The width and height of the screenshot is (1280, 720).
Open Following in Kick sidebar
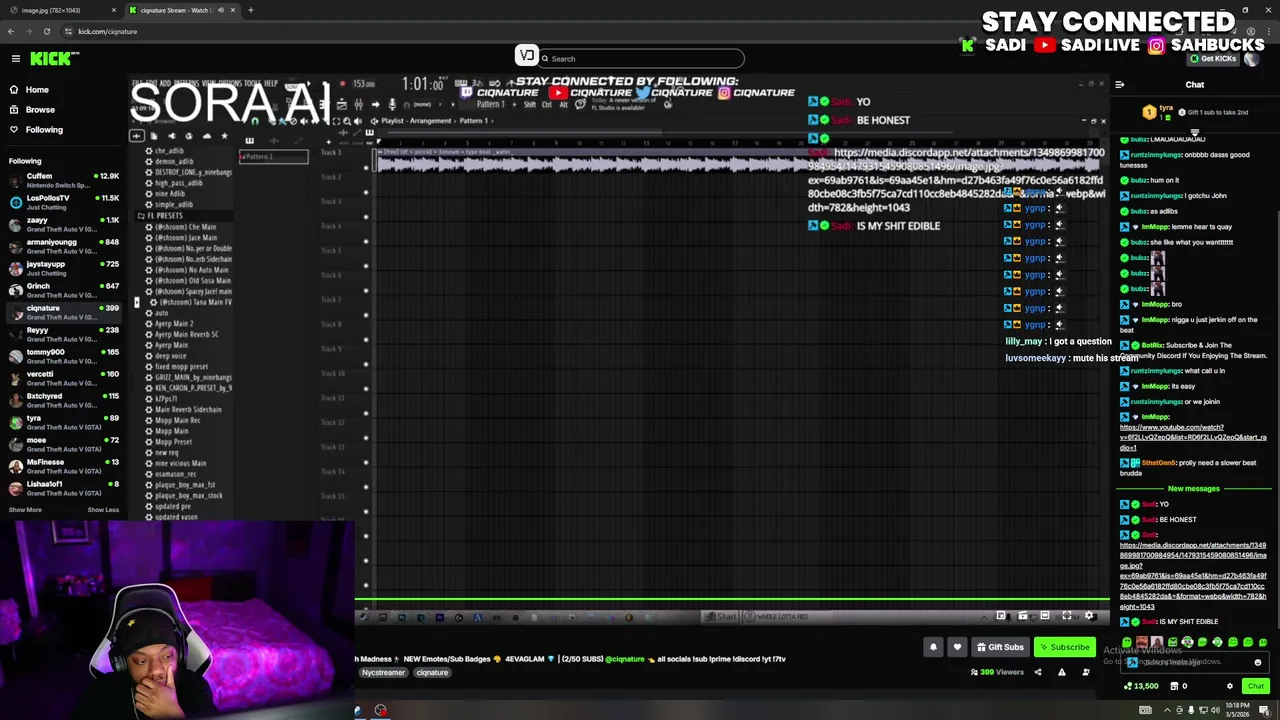click(44, 130)
